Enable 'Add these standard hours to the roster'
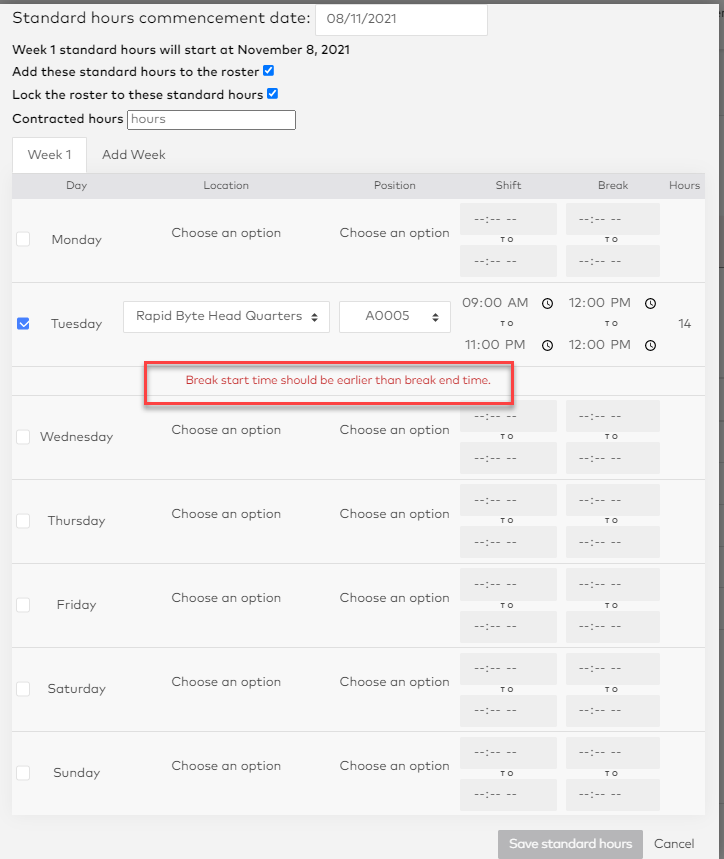Image resolution: width=724 pixels, height=859 pixels. tap(268, 71)
